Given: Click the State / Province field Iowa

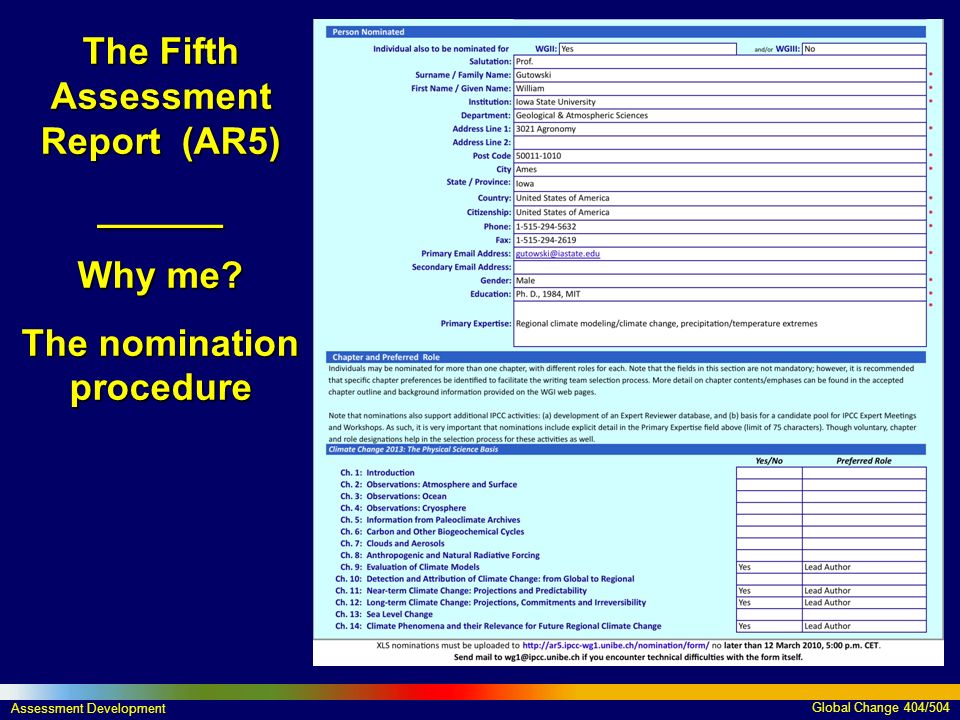Looking at the screenshot, I should point(719,184).
